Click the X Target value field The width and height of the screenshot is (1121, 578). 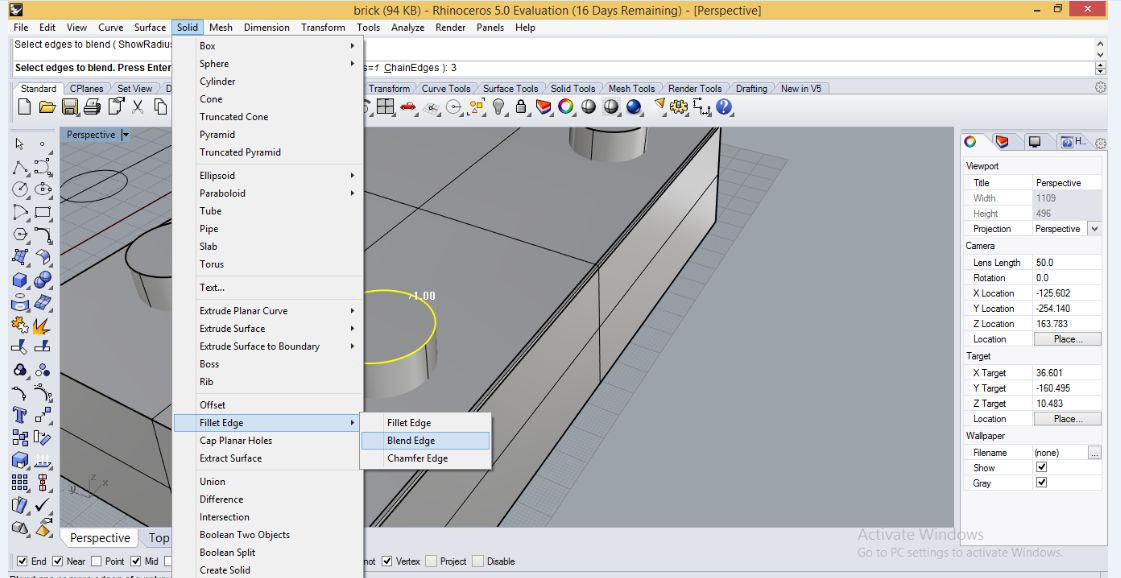pyautogui.click(x=1067, y=373)
